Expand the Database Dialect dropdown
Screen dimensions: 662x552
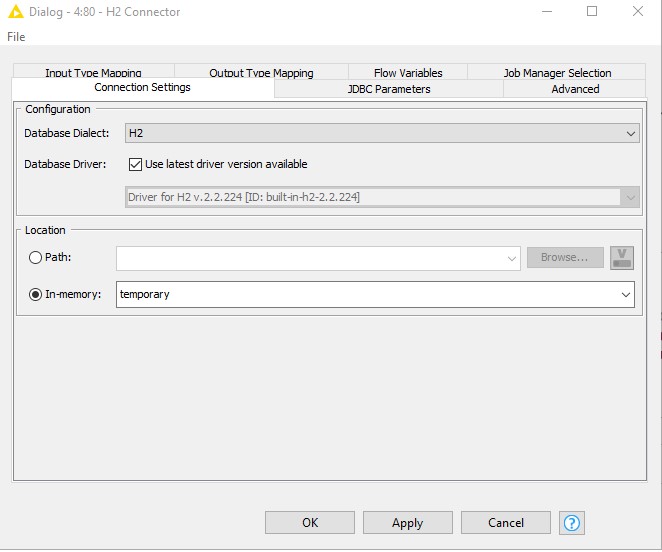coord(630,133)
